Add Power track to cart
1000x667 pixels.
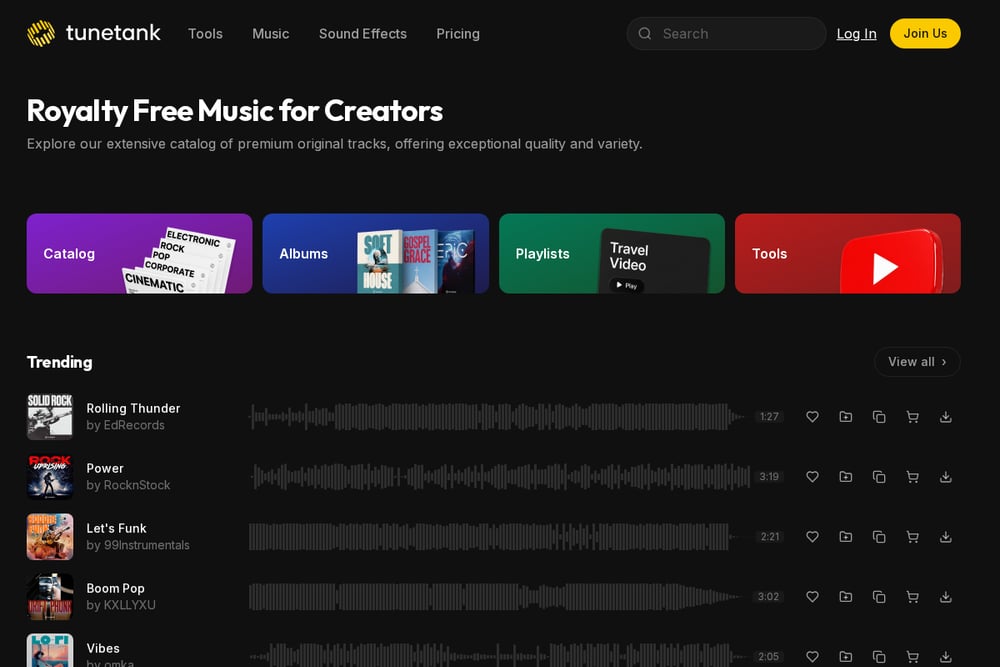[x=913, y=477]
